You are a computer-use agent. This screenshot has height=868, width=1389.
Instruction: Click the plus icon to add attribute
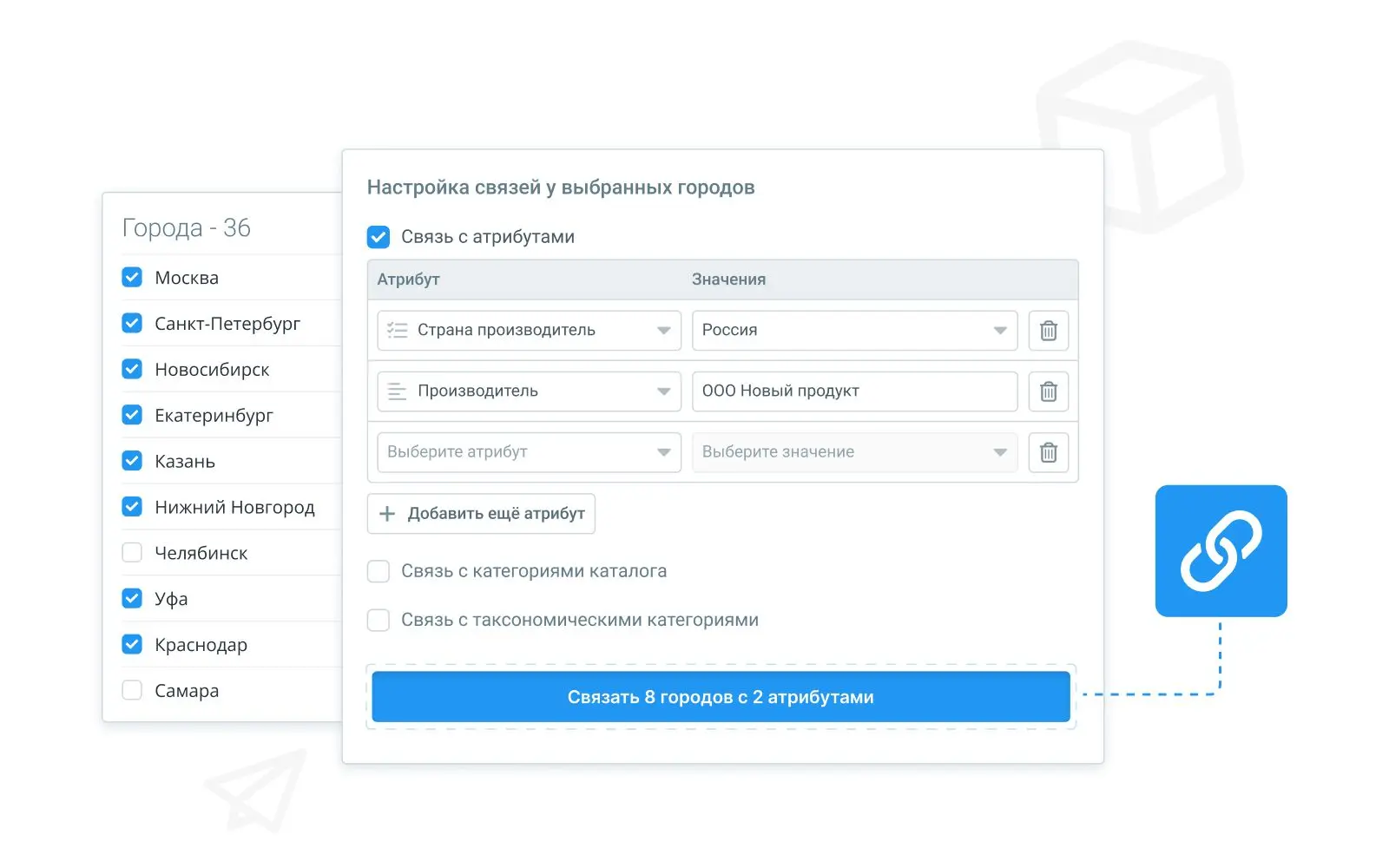pyautogui.click(x=387, y=514)
